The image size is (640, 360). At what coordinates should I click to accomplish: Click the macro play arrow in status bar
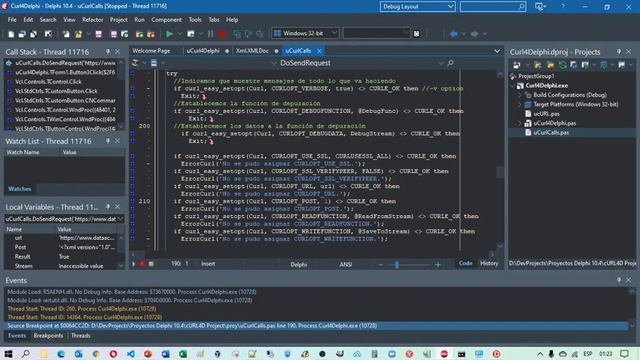pyautogui.click(x=133, y=264)
